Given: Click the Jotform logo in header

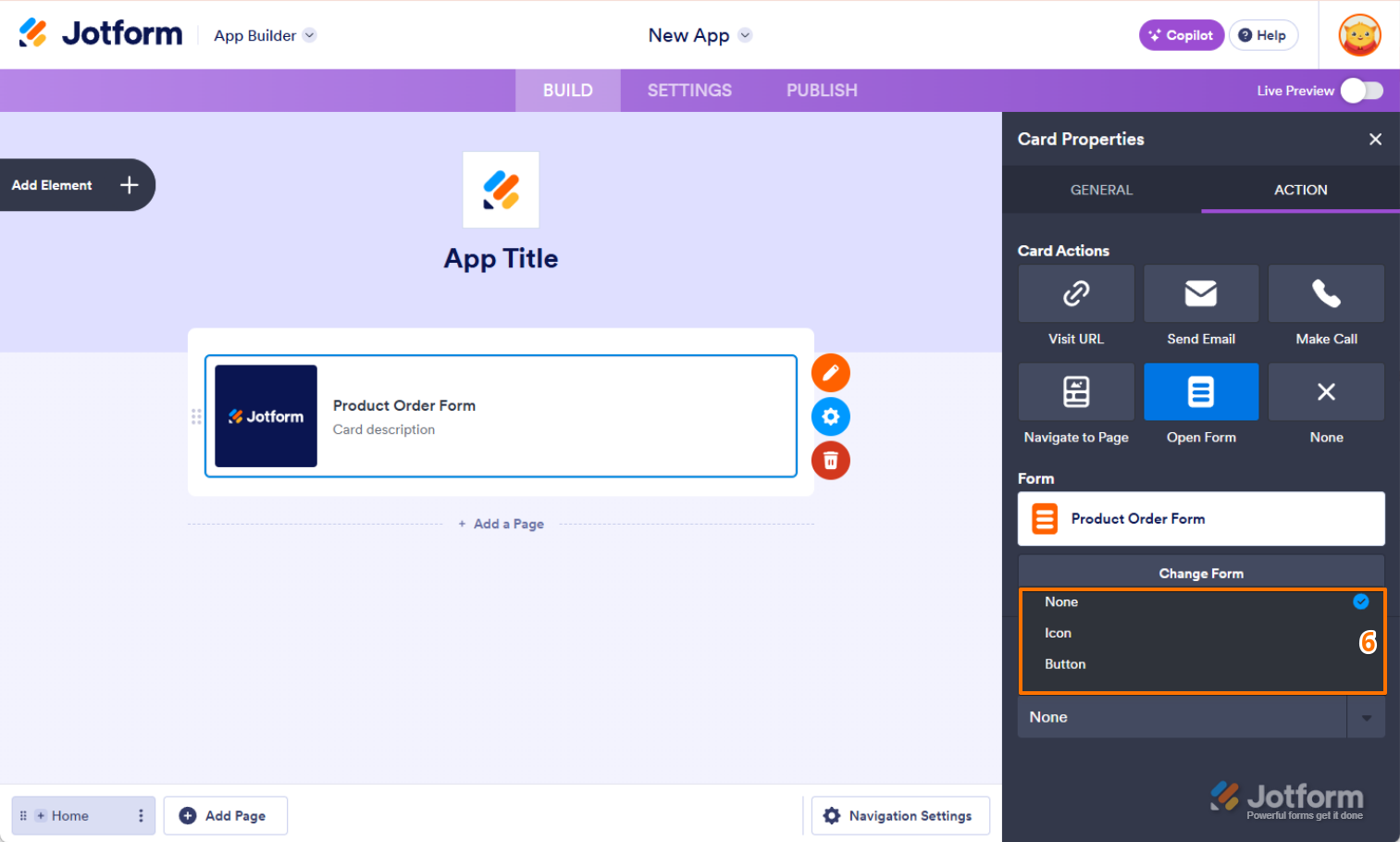Looking at the screenshot, I should click(101, 33).
